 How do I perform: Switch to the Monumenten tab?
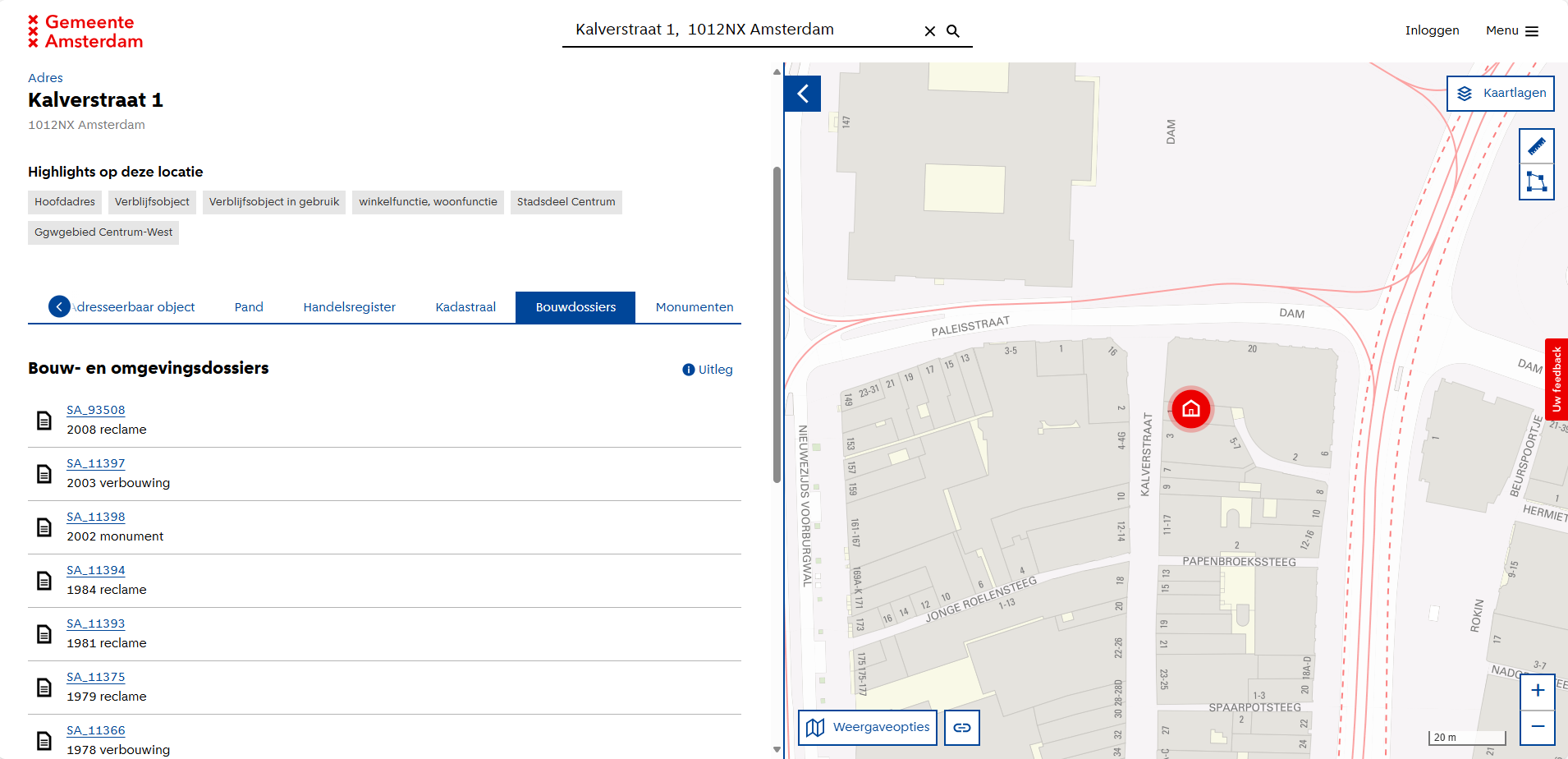click(694, 307)
